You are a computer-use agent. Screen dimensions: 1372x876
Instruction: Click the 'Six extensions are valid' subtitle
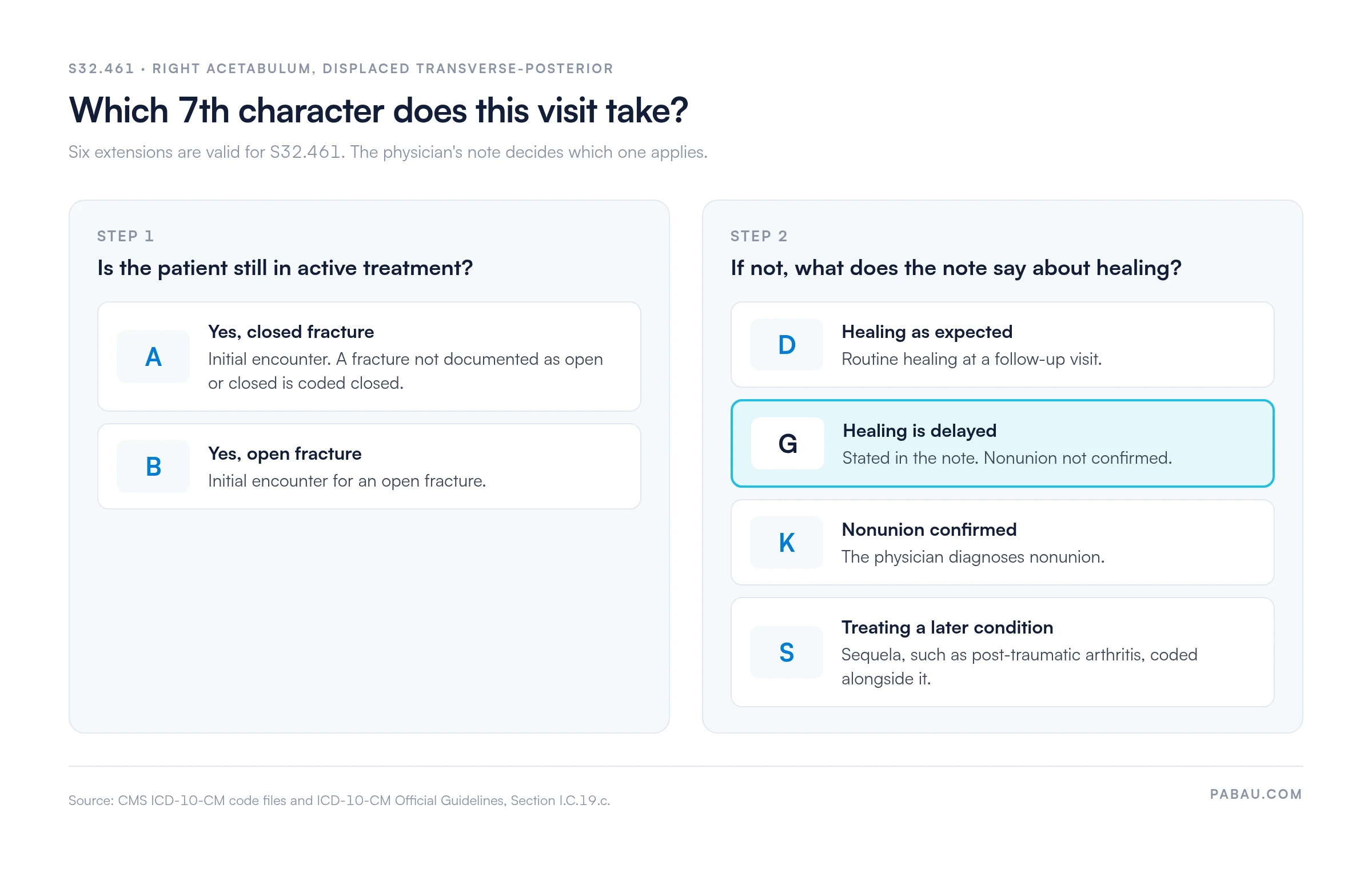click(x=388, y=152)
